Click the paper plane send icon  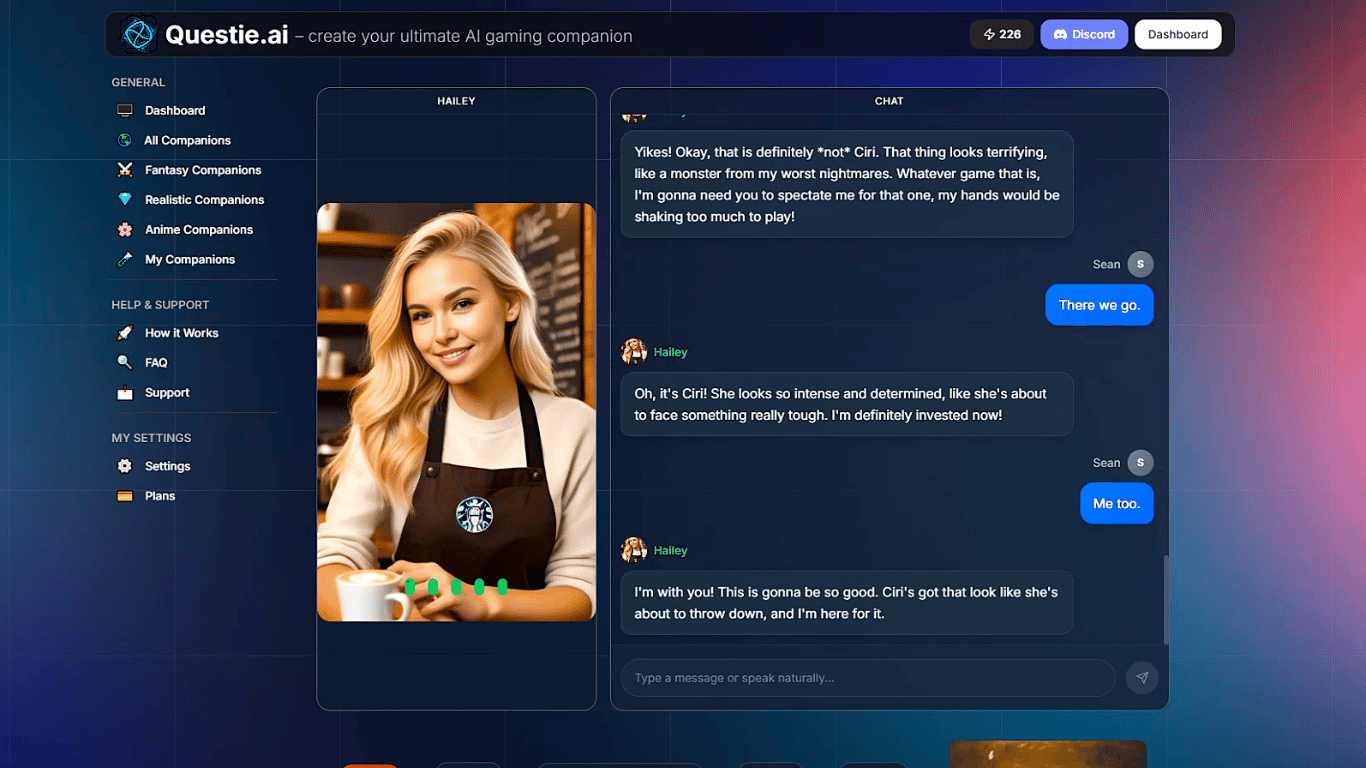point(1141,677)
